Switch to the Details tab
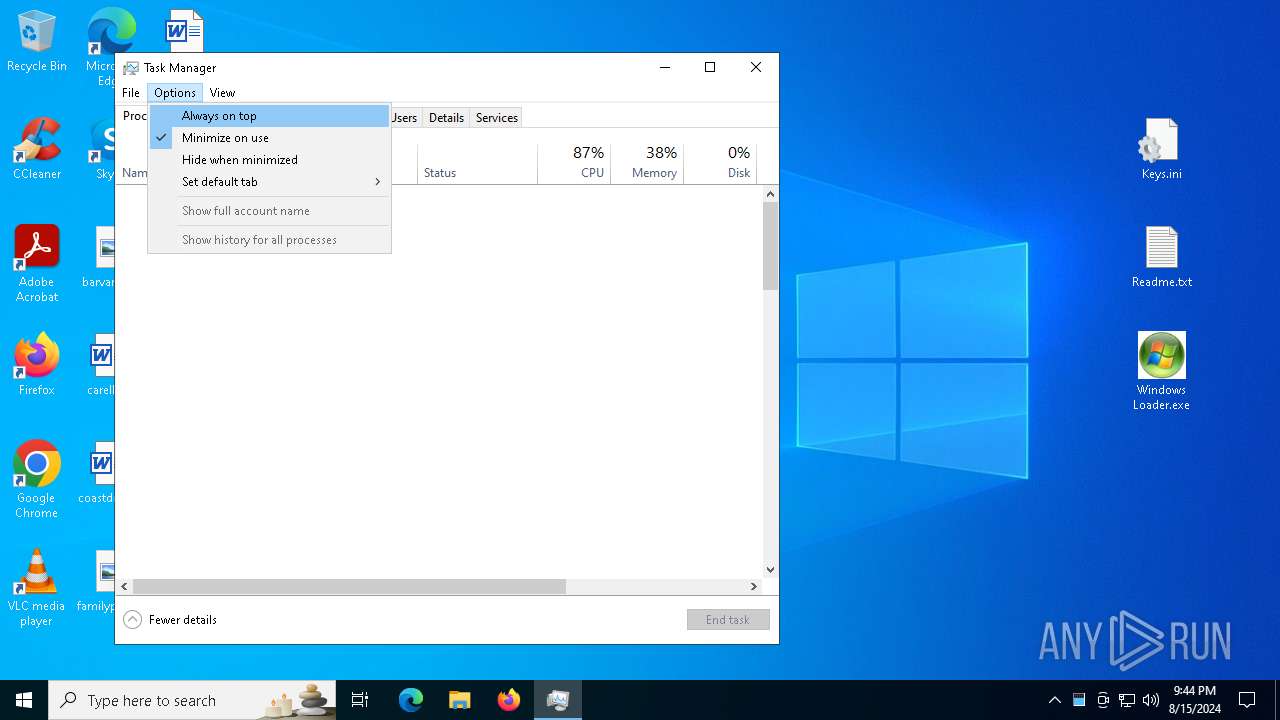 point(446,118)
